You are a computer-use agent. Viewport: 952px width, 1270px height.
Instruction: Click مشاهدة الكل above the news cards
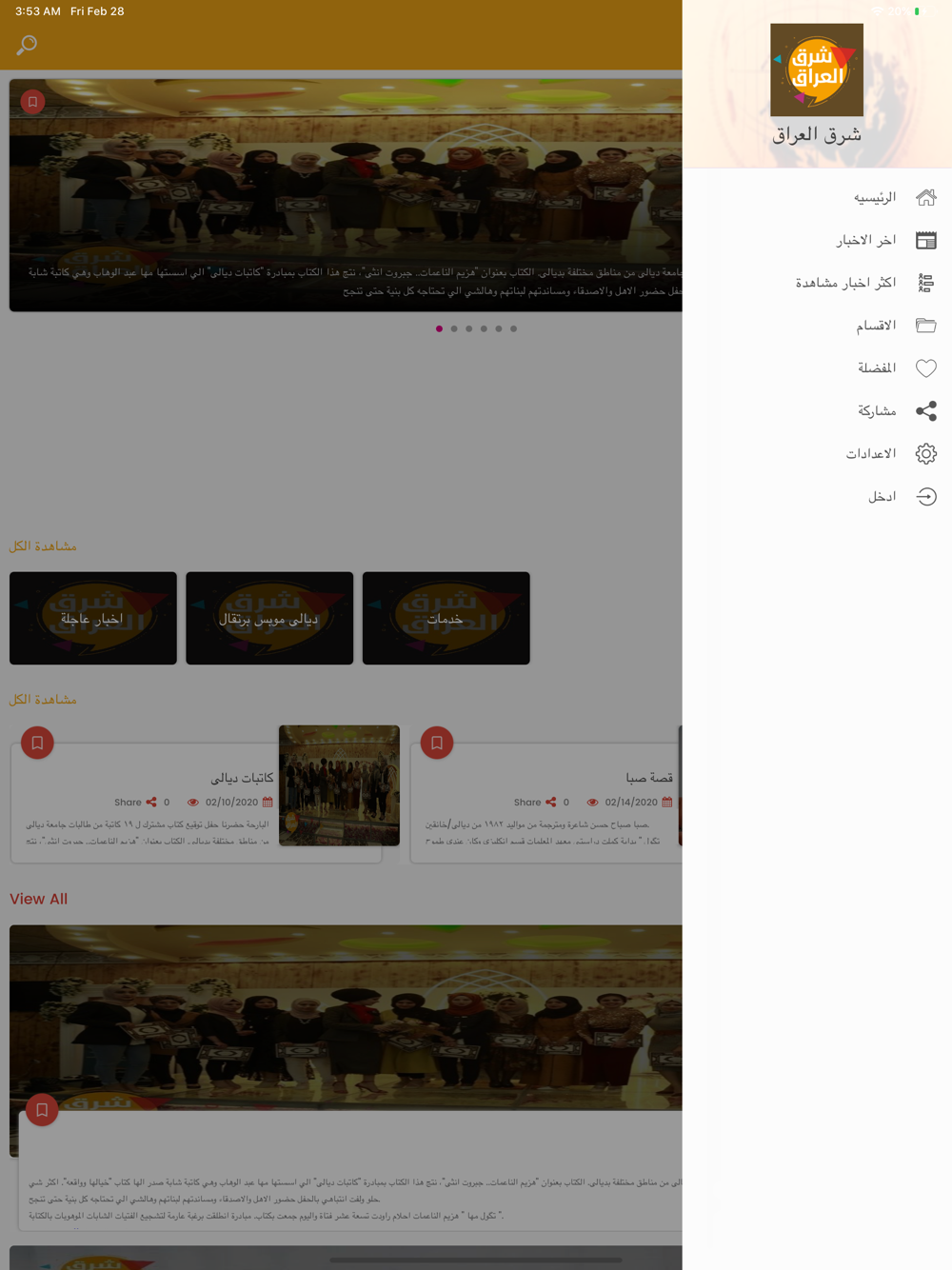coord(43,700)
